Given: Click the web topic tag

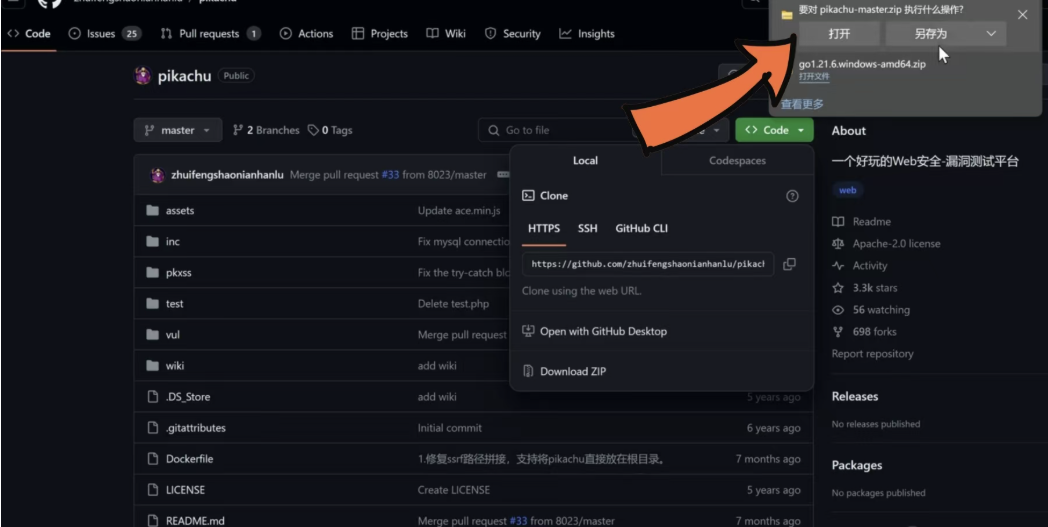Looking at the screenshot, I should (x=847, y=191).
